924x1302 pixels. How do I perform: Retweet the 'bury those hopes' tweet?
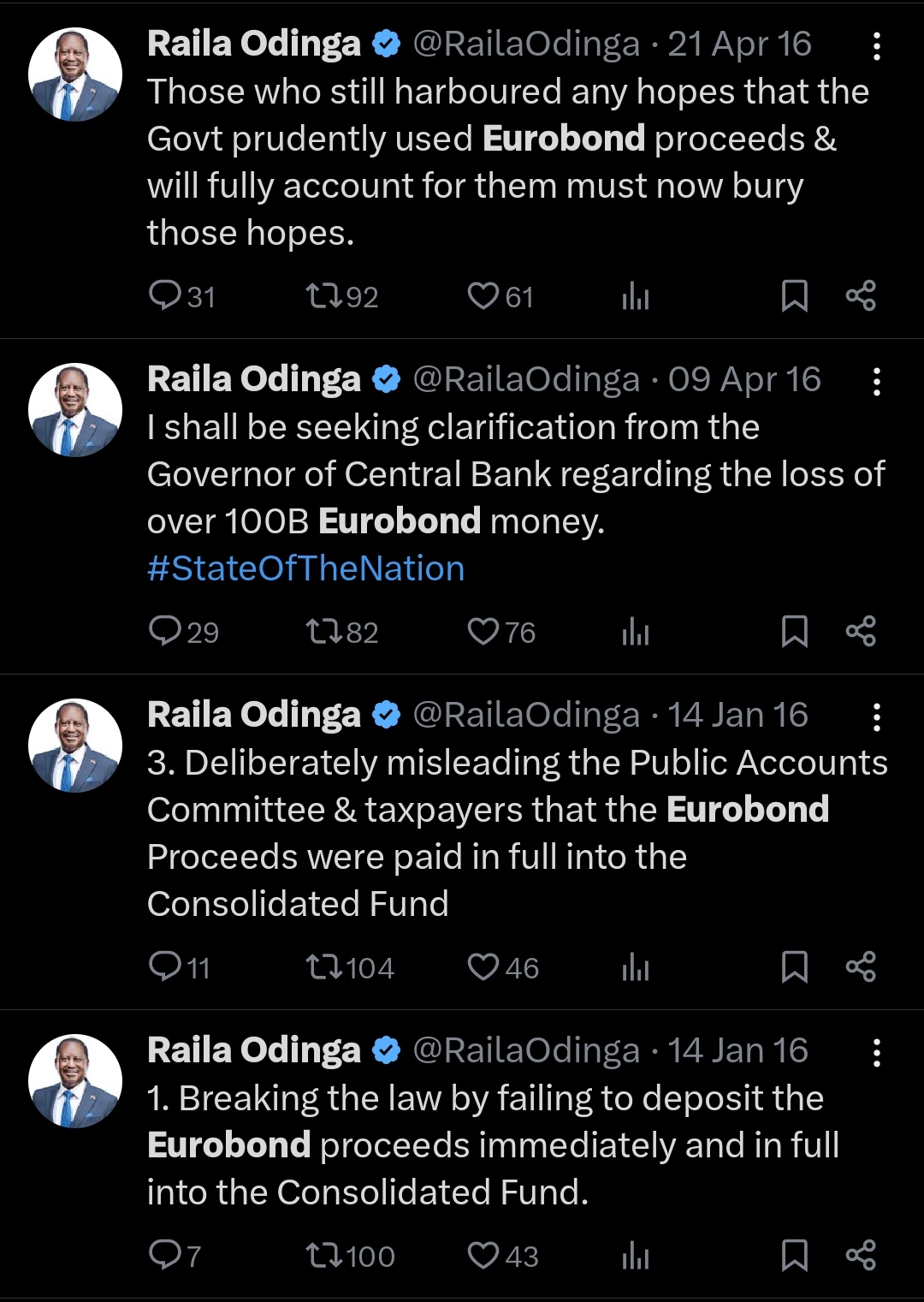(x=324, y=296)
